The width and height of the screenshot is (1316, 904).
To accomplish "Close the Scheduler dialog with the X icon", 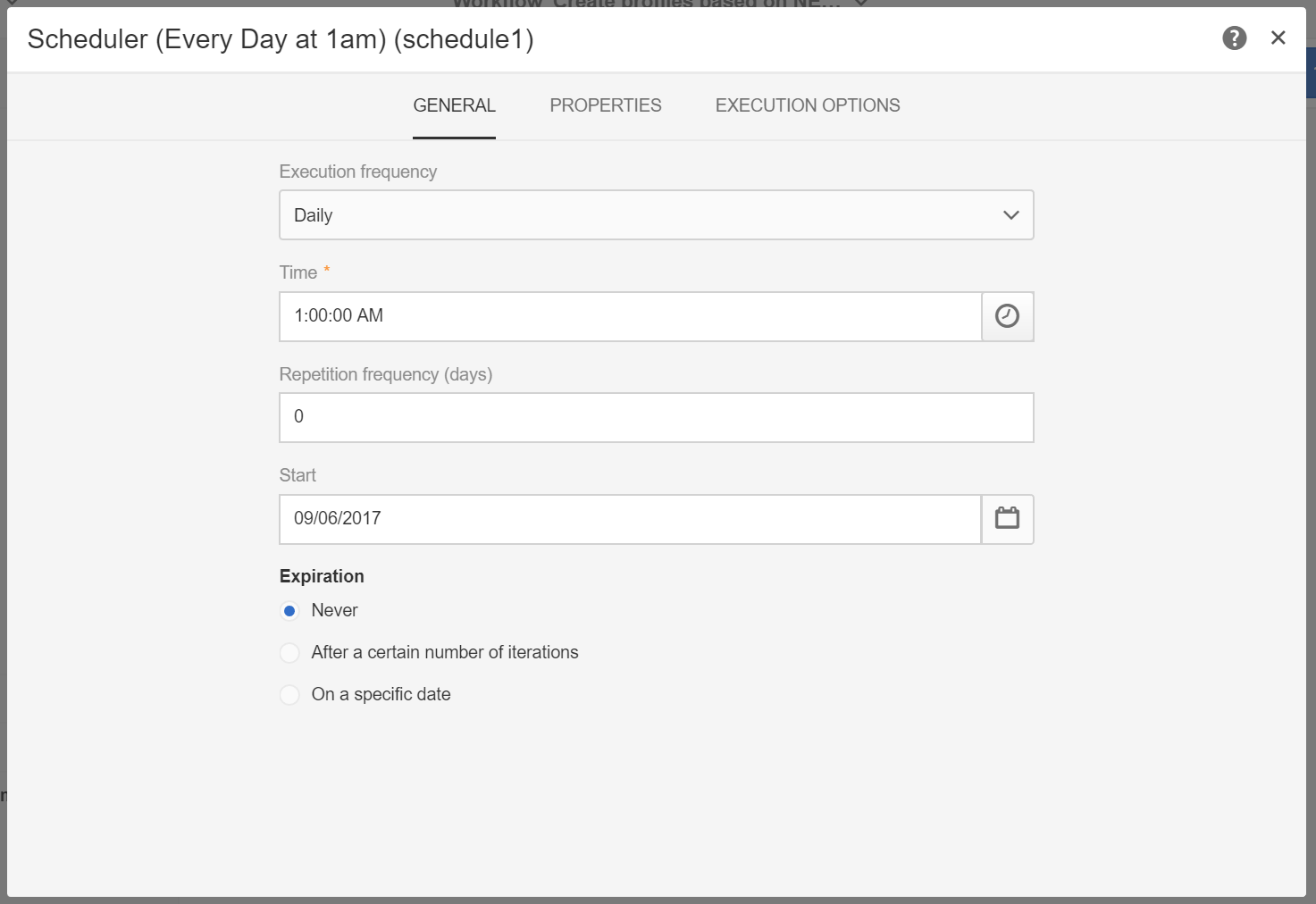I will pos(1278,38).
